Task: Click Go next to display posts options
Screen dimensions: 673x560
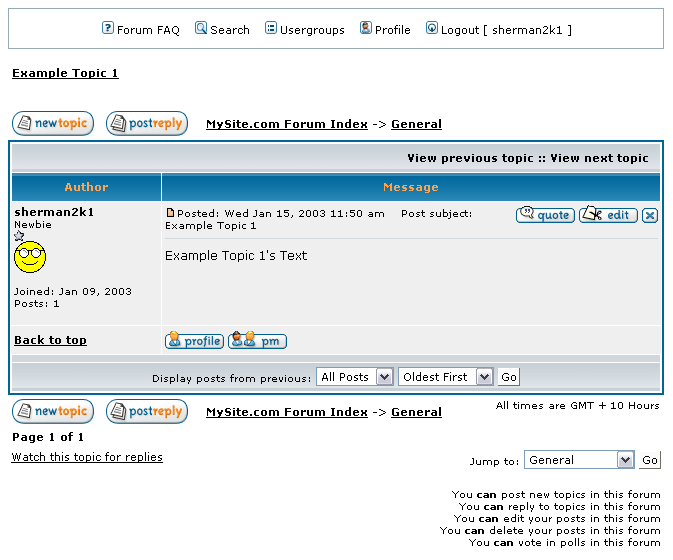Action: (509, 377)
